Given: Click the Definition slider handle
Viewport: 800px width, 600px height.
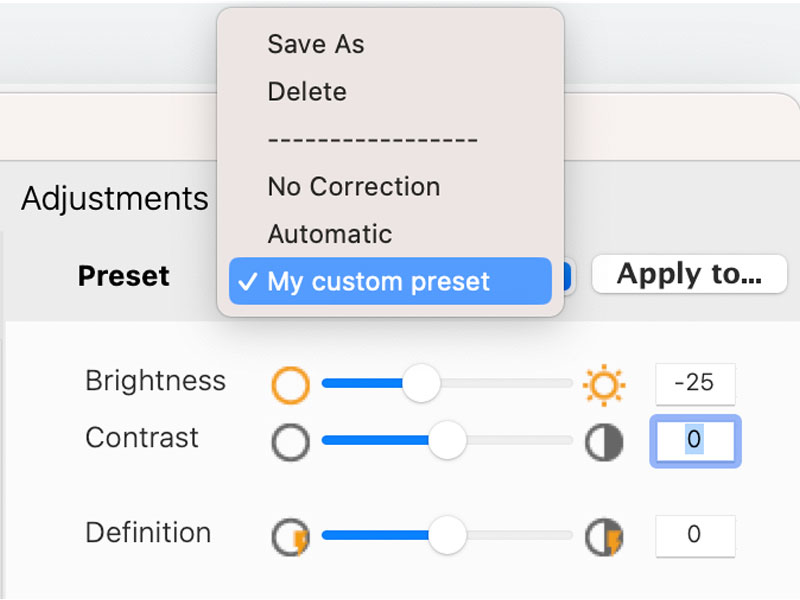Looking at the screenshot, I should (447, 535).
